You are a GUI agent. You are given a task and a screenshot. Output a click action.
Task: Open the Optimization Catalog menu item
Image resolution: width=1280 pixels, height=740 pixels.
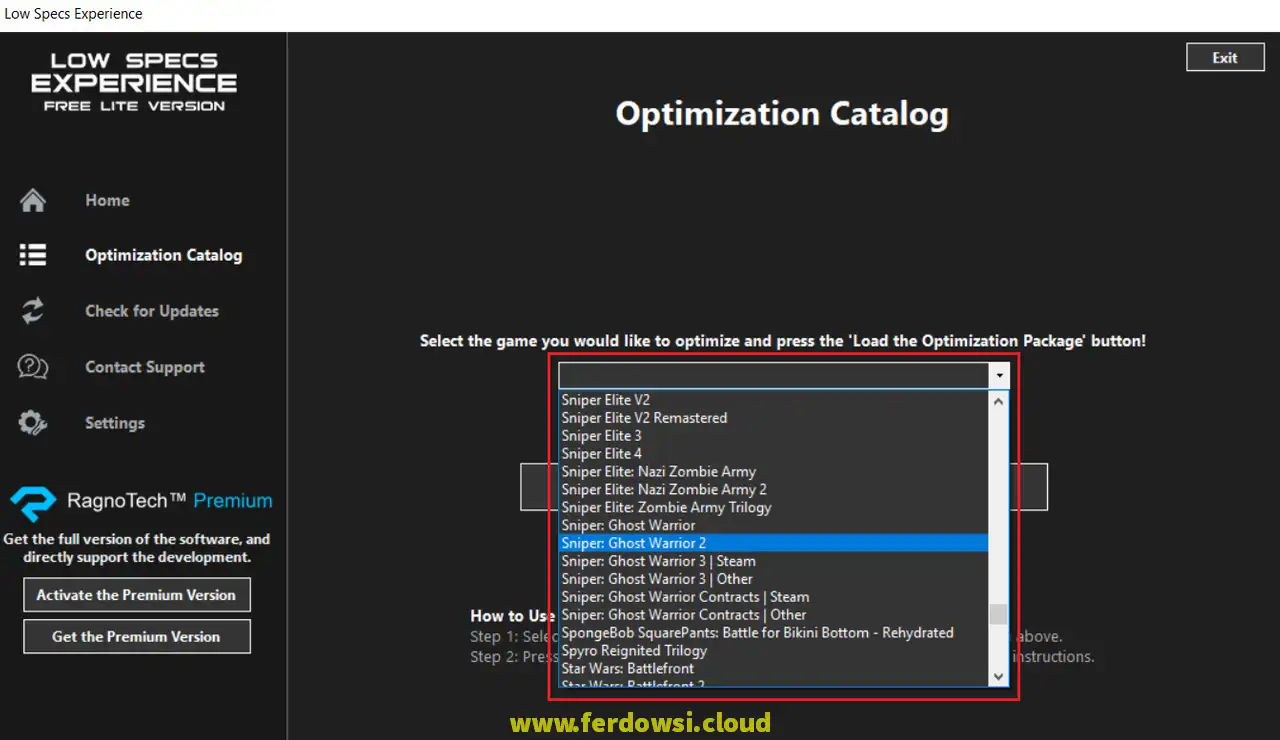coord(164,255)
